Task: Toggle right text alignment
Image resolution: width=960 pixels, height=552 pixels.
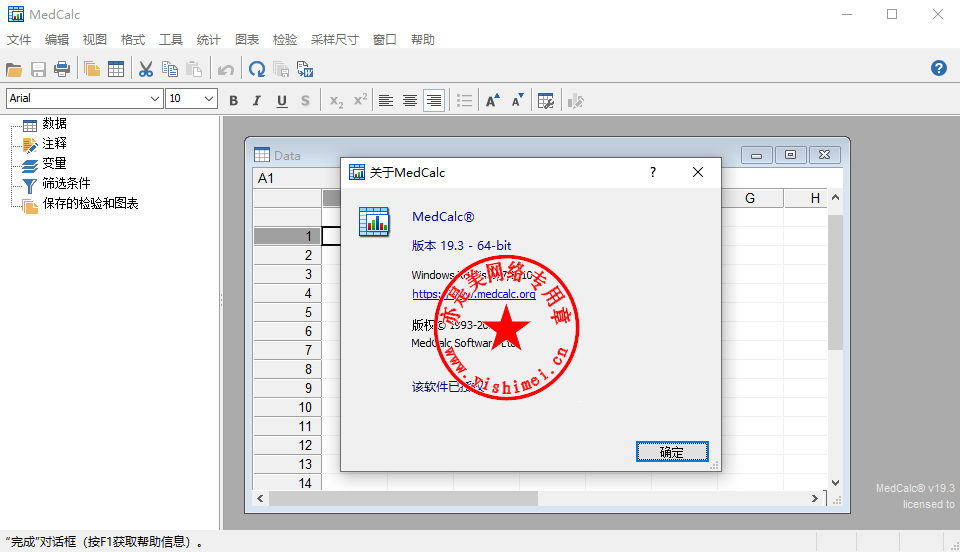Action: tap(433, 100)
